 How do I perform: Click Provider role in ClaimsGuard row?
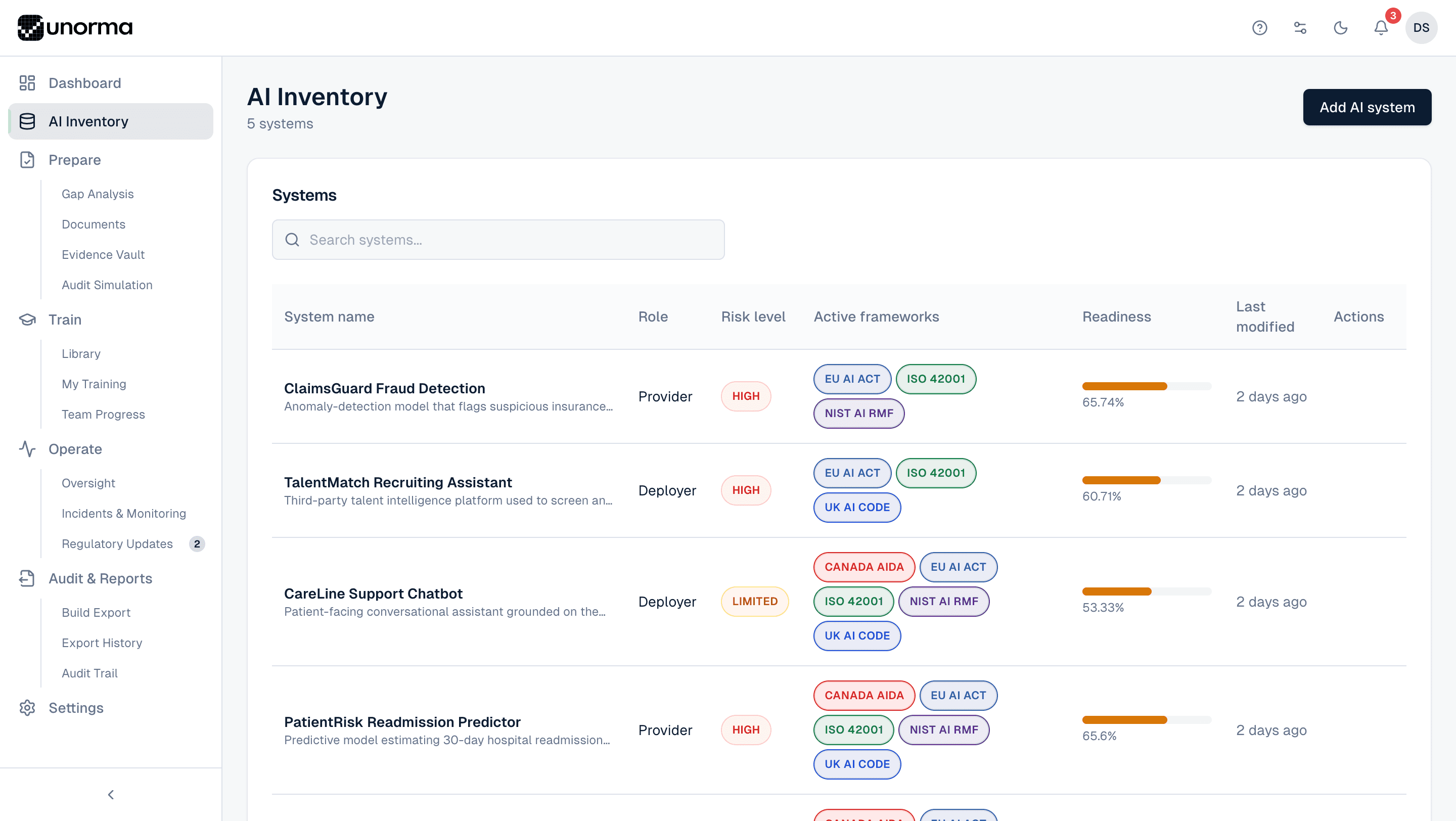[x=665, y=397]
